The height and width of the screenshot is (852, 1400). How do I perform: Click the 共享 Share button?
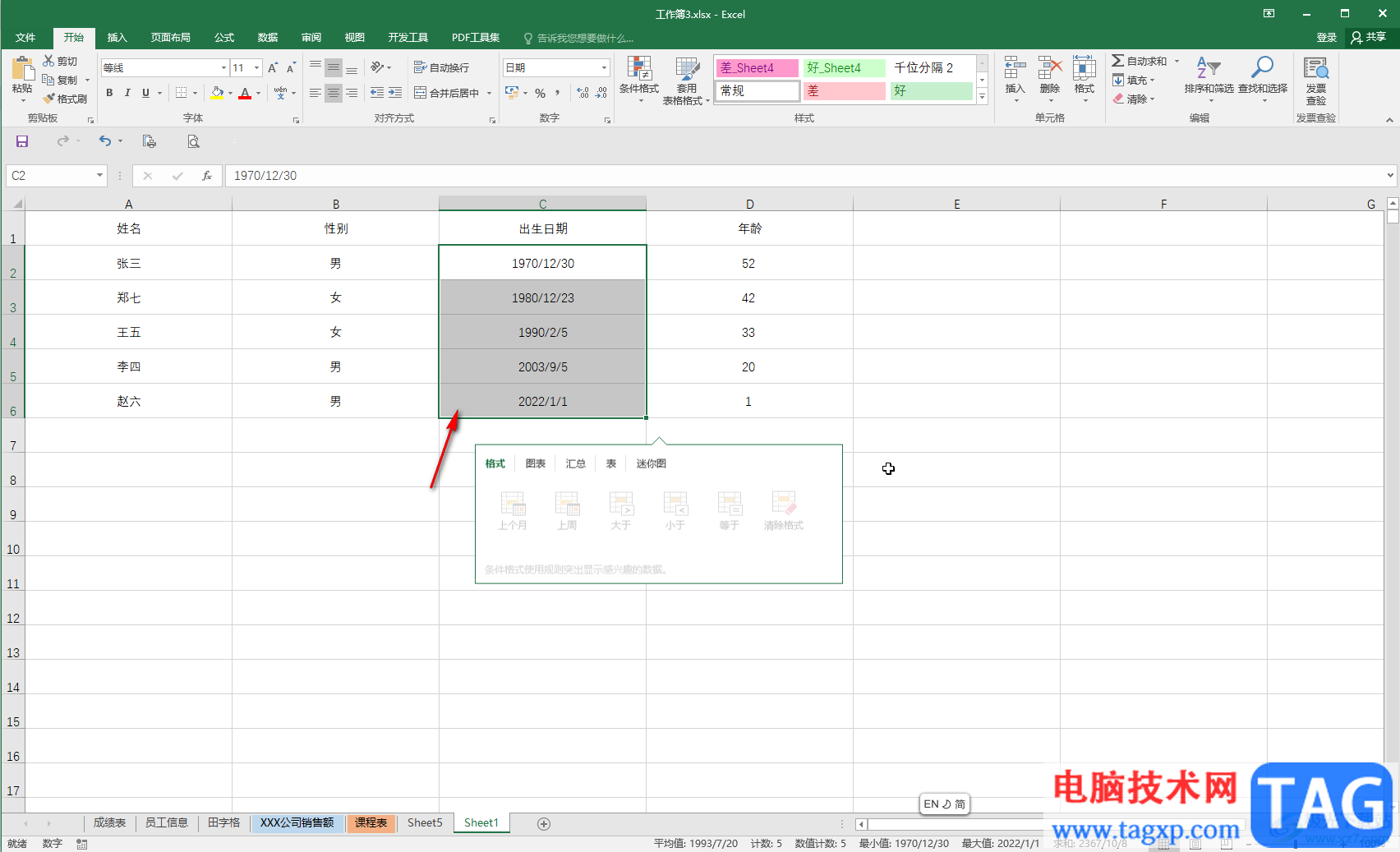click(x=1369, y=38)
